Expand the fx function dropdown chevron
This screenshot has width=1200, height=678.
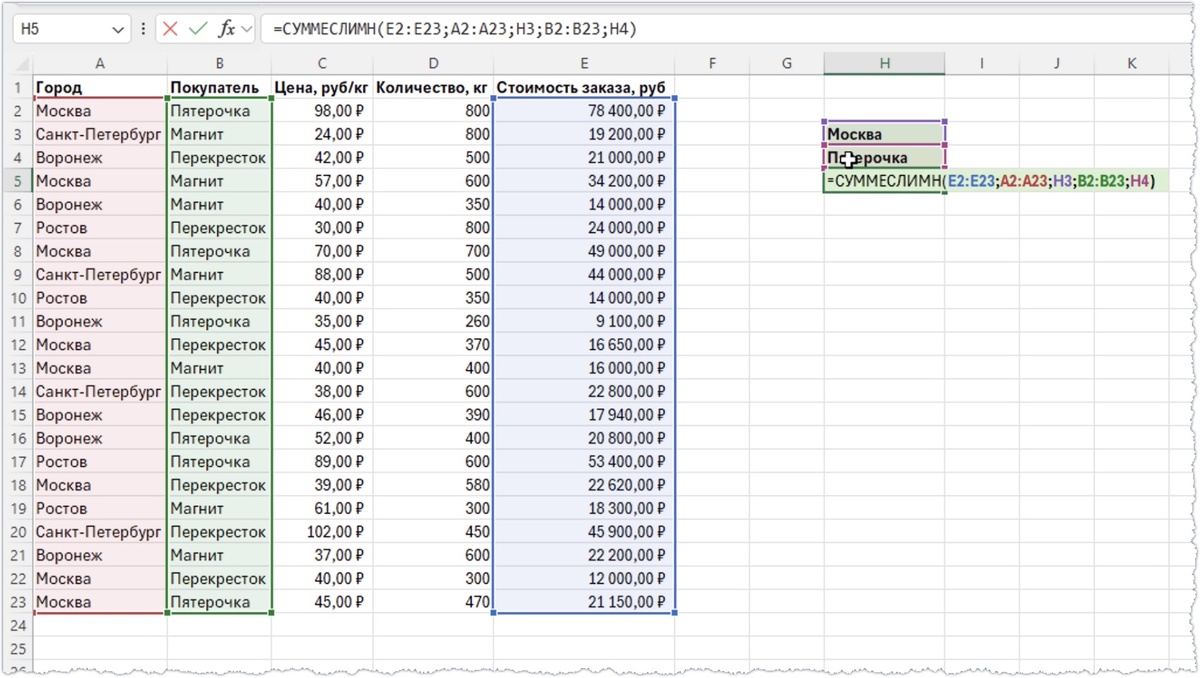(x=246, y=29)
